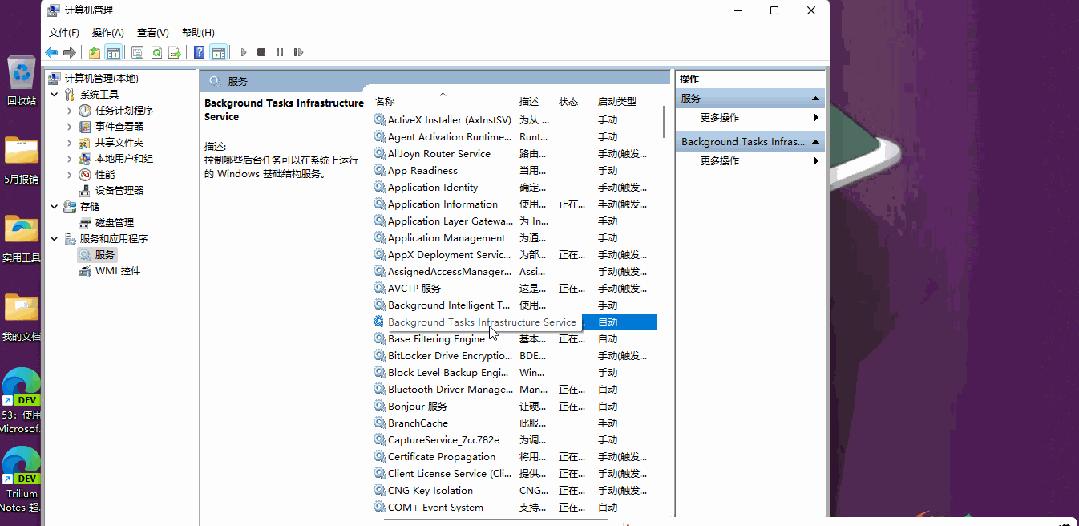Collapse the 系统工具 tree node

(55, 94)
